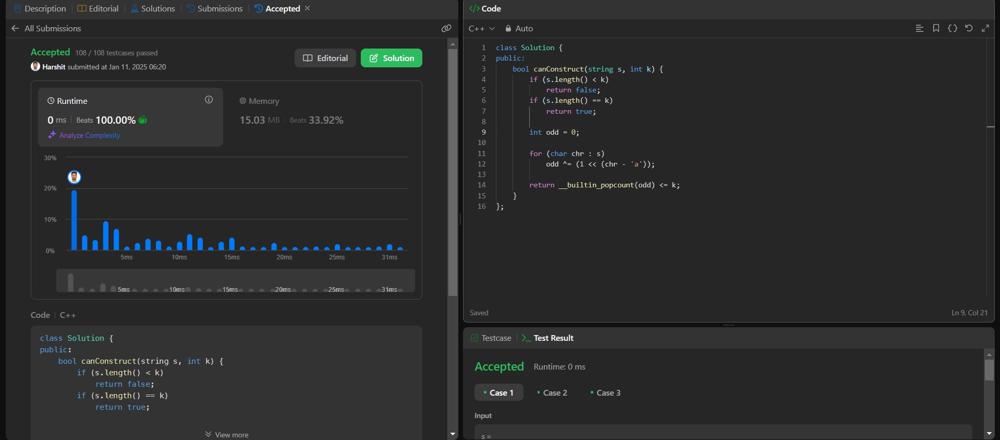The image size is (1000, 440).
Task: Open the Solutions tab
Action: 152,8
